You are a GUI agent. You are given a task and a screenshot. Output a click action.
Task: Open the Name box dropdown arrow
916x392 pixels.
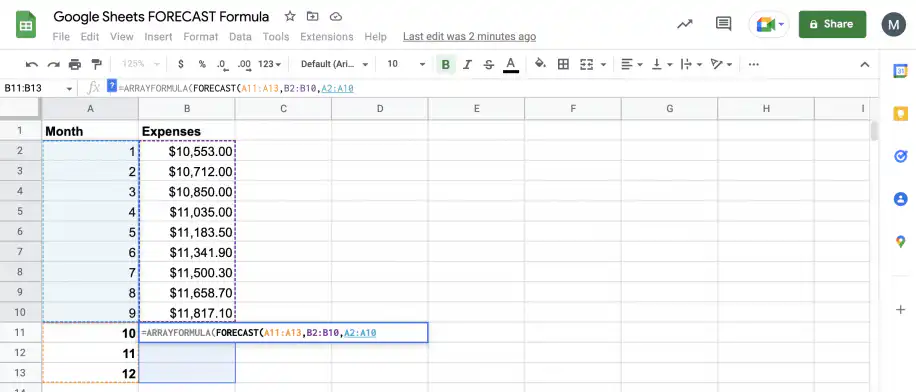(x=70, y=89)
